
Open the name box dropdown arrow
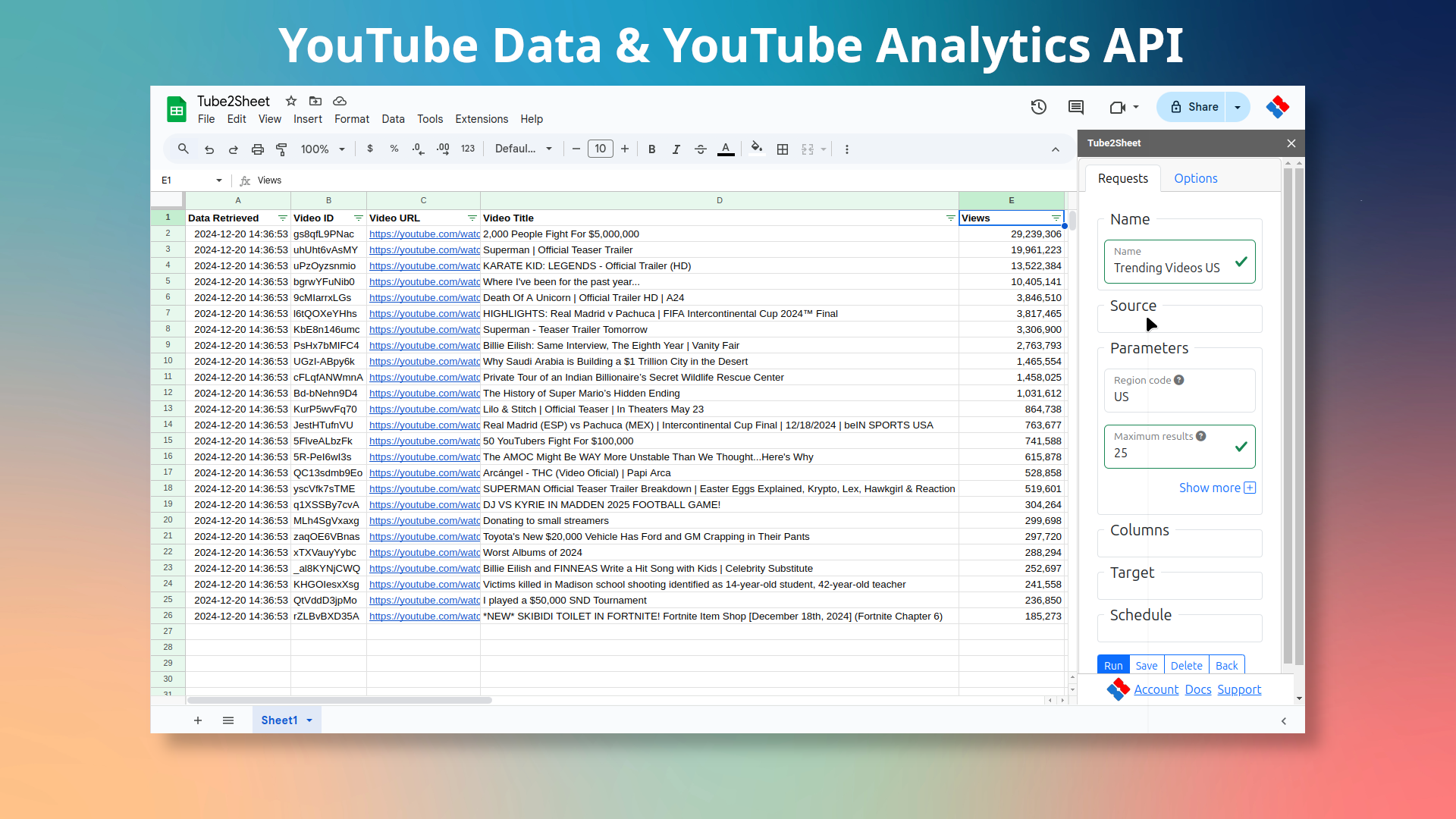[x=219, y=180]
